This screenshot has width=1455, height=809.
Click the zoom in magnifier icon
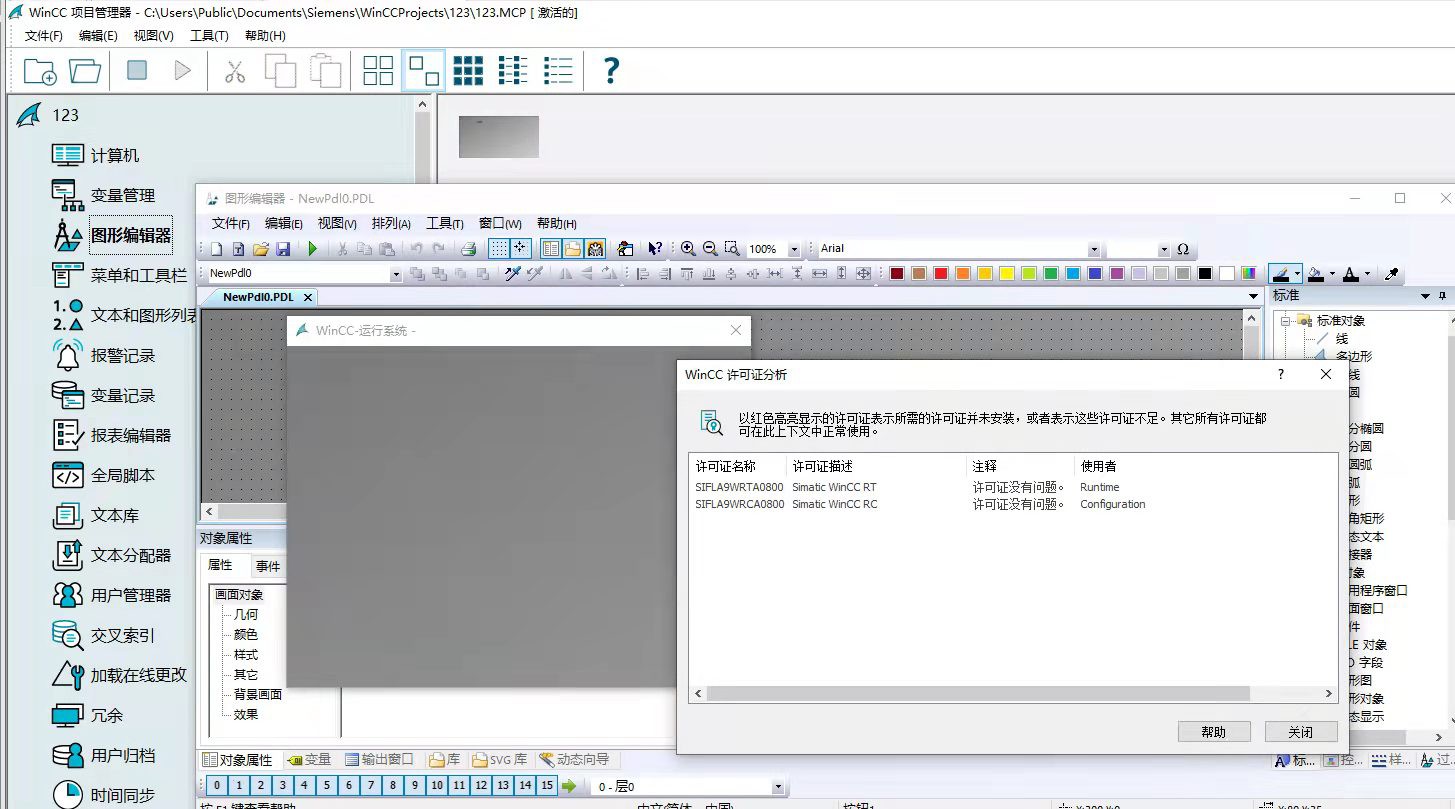pyautogui.click(x=688, y=249)
